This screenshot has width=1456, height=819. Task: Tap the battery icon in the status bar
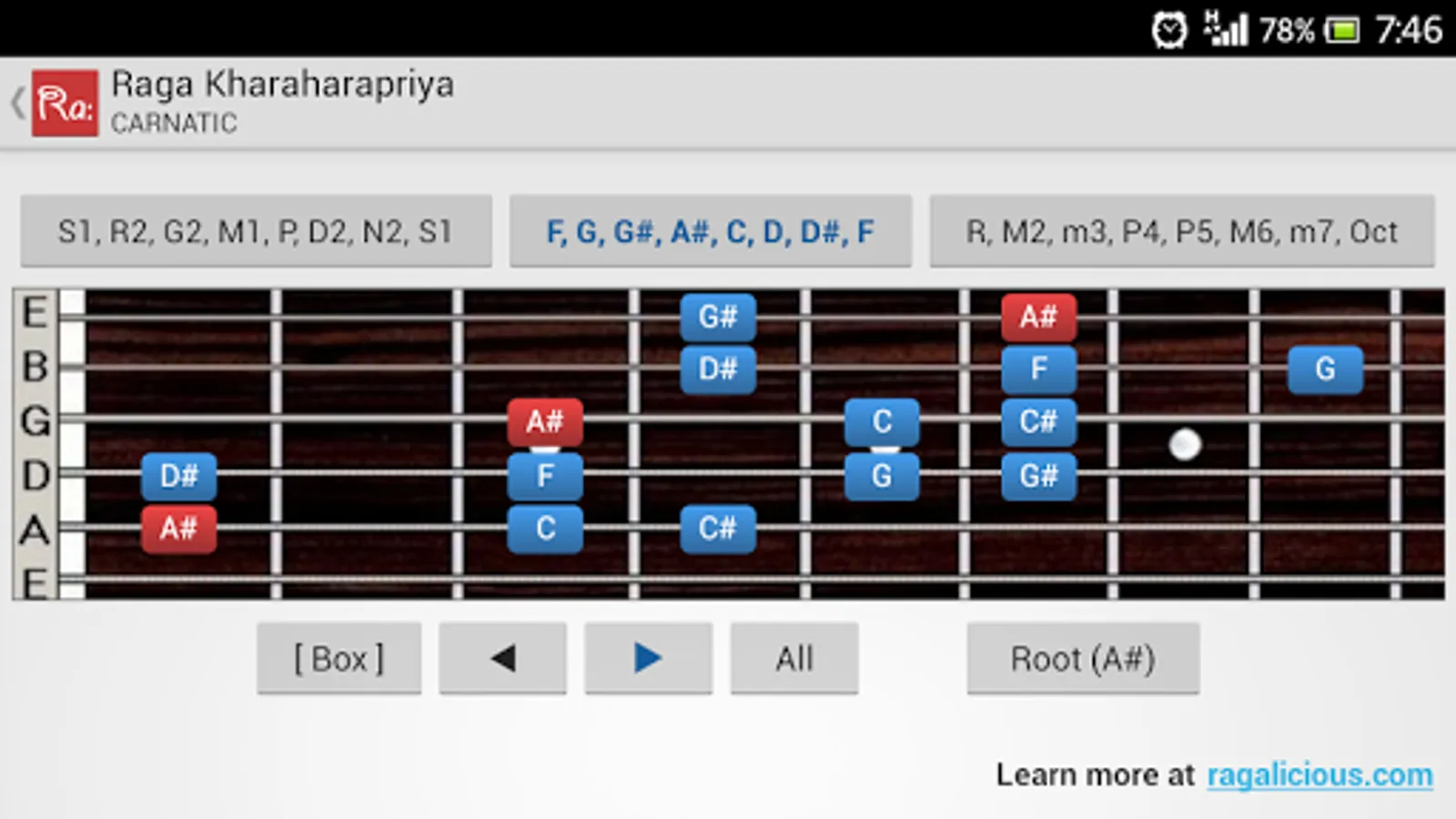(x=1341, y=31)
